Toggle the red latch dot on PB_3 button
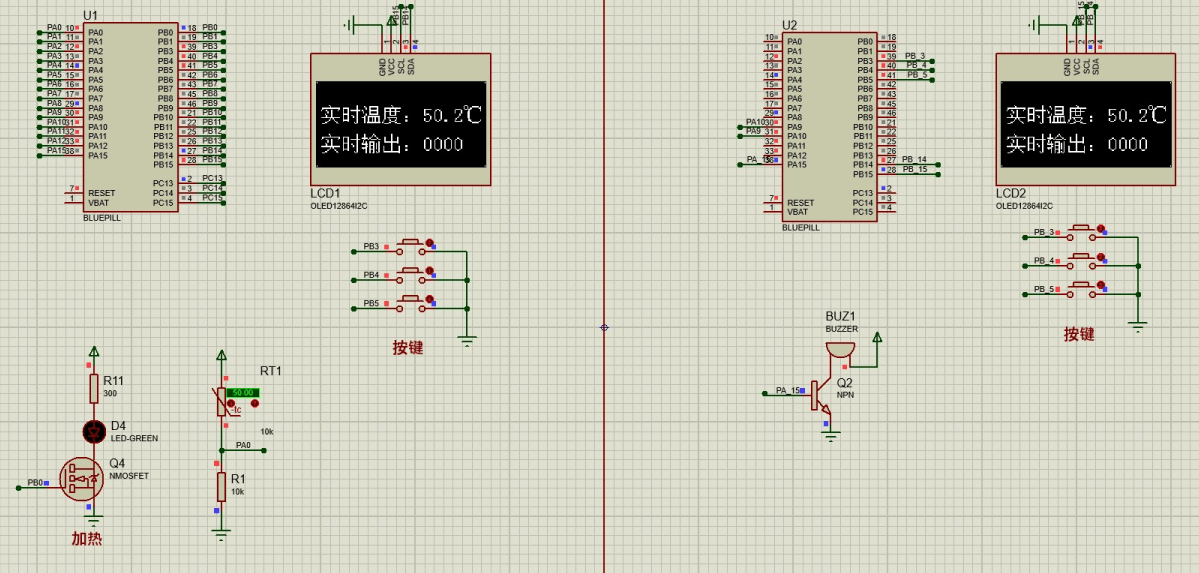The width and height of the screenshot is (1199, 573). point(1100,231)
